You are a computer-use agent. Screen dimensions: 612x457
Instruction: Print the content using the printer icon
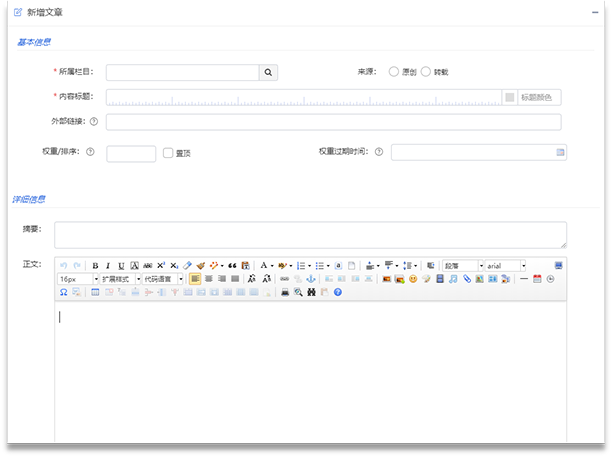pos(285,292)
